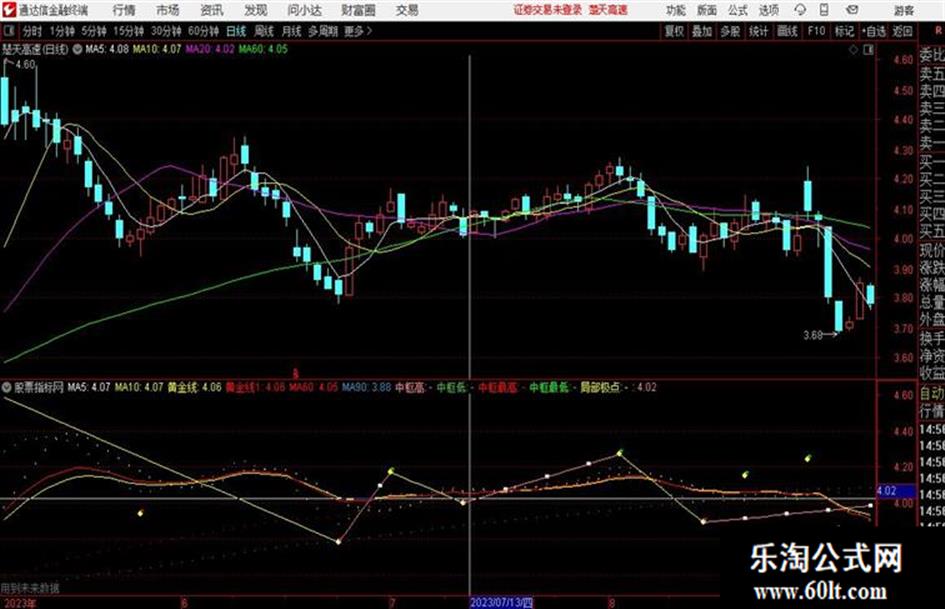Open the 公式 menu
Viewport: 945px width, 609px height.
[738, 10]
